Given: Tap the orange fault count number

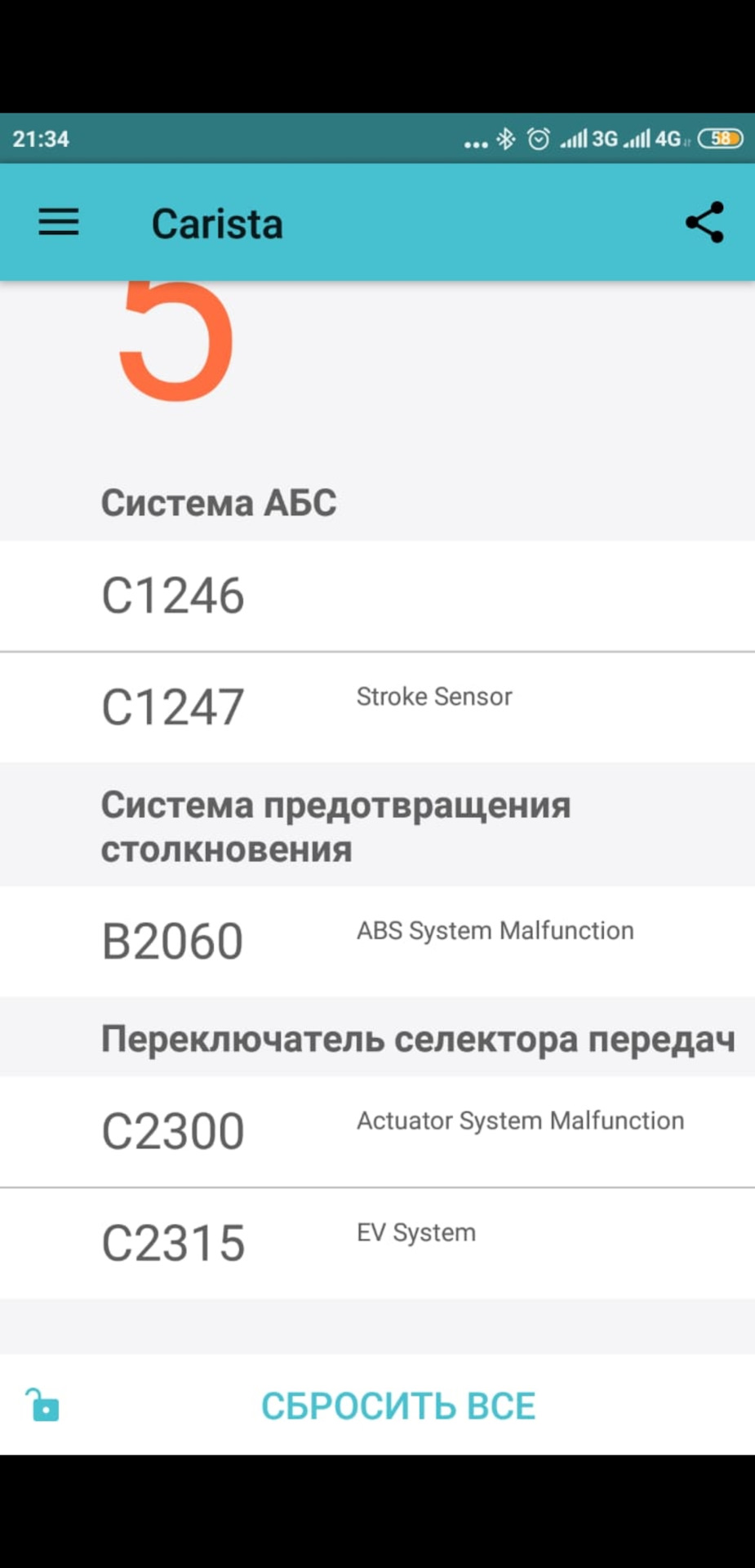Looking at the screenshot, I should pyautogui.click(x=176, y=341).
